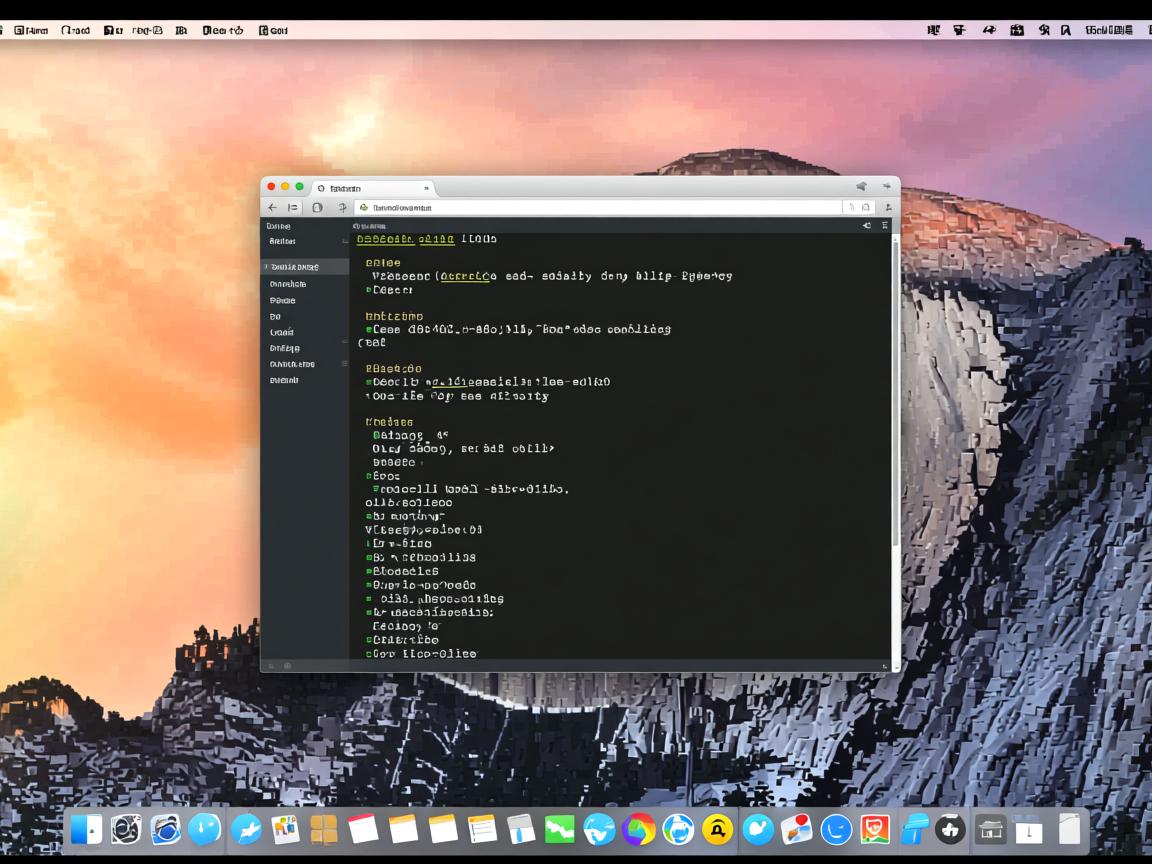Screen dimensions: 1152x864
Task: Launch Safari compass icon in dock
Action: tap(205, 829)
